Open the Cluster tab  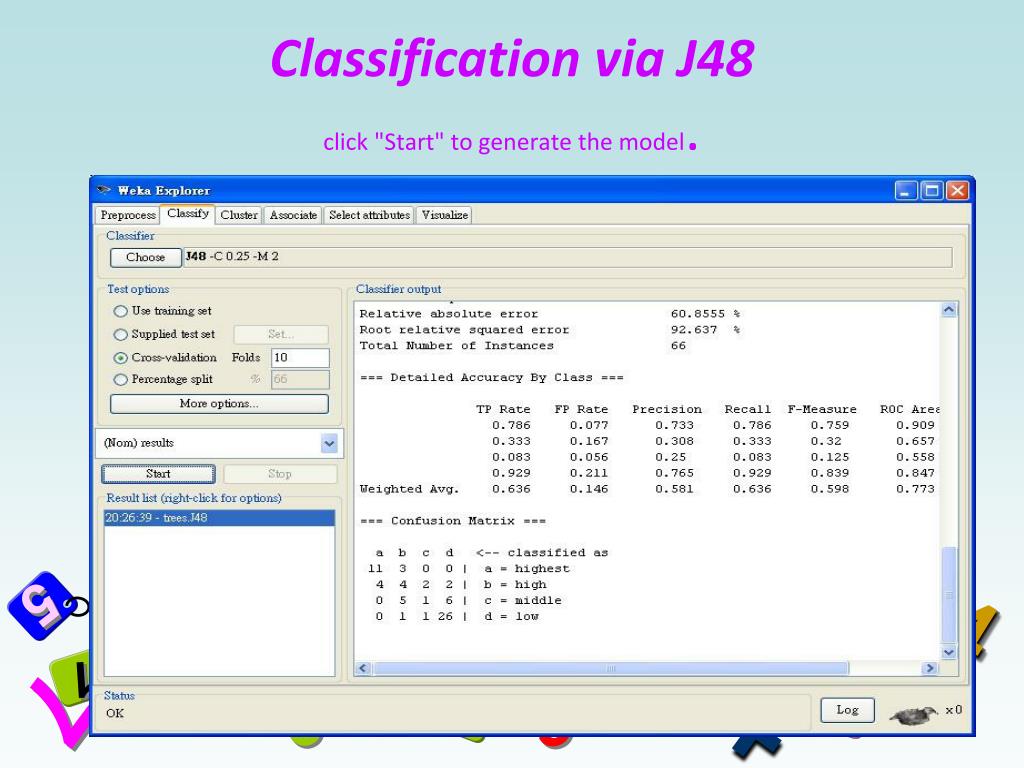click(239, 215)
